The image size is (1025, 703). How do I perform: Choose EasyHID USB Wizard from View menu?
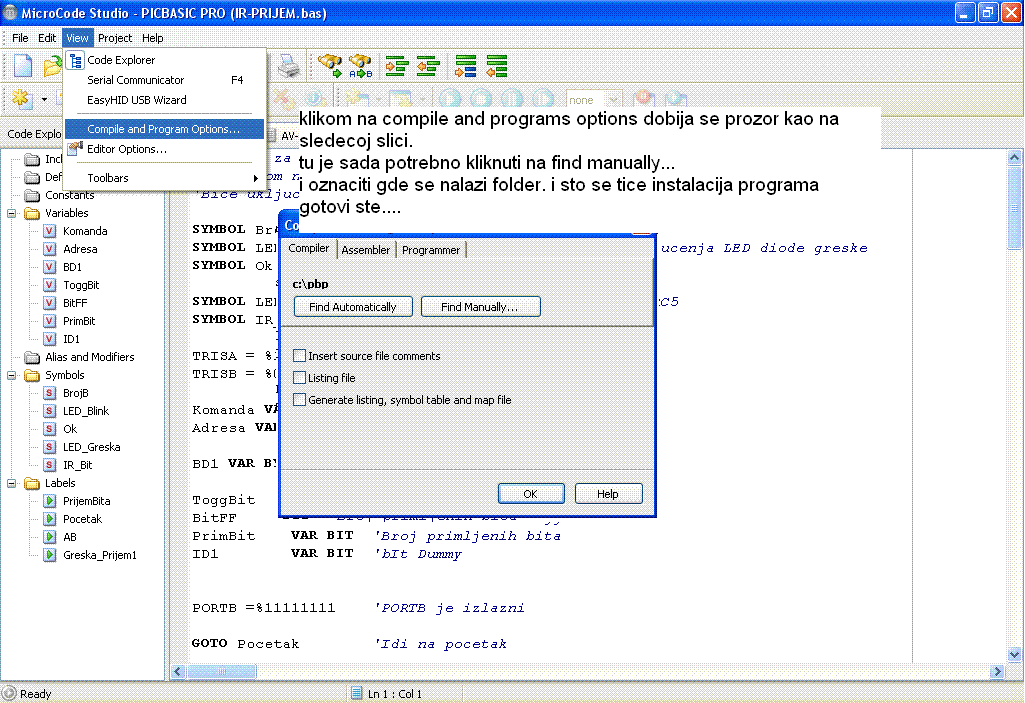(164, 100)
